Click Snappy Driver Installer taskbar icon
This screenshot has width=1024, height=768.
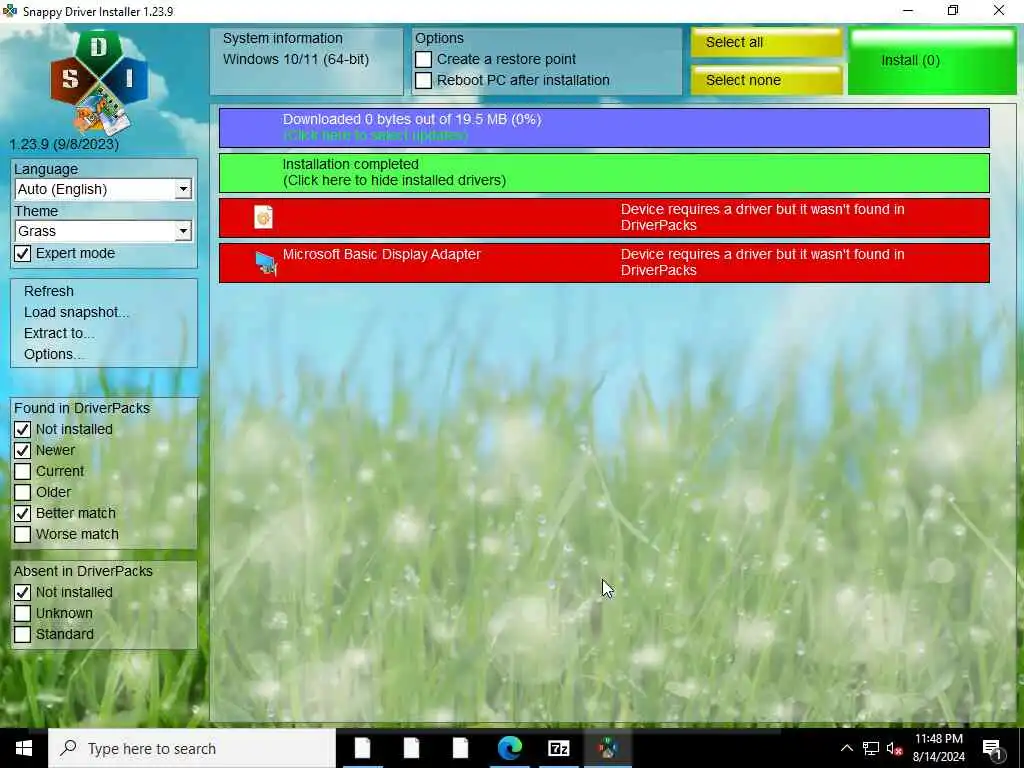pos(607,748)
